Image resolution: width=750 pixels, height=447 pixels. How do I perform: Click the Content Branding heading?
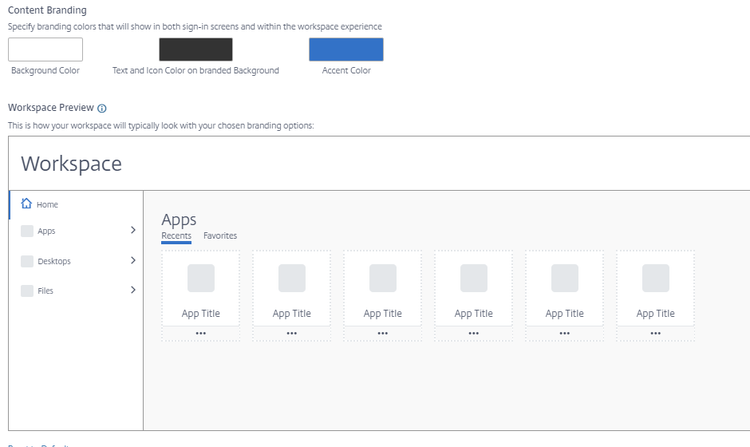click(x=47, y=10)
